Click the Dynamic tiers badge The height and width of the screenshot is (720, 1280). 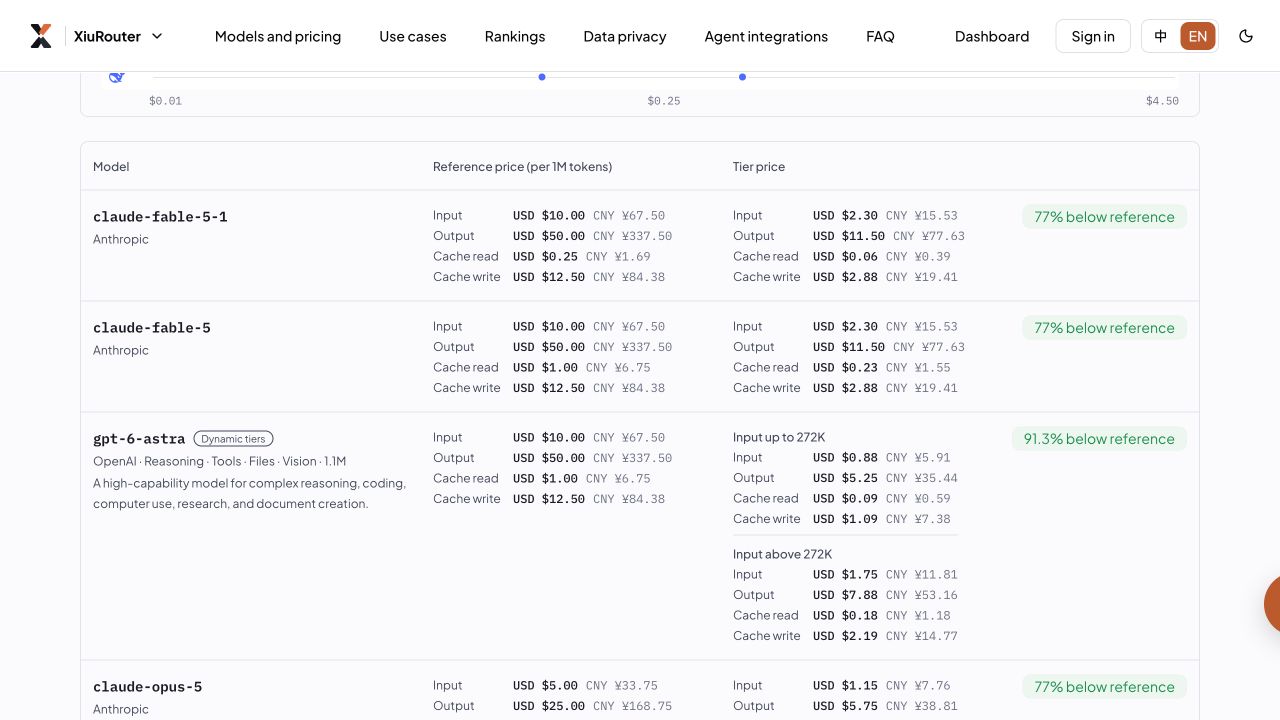(x=233, y=439)
